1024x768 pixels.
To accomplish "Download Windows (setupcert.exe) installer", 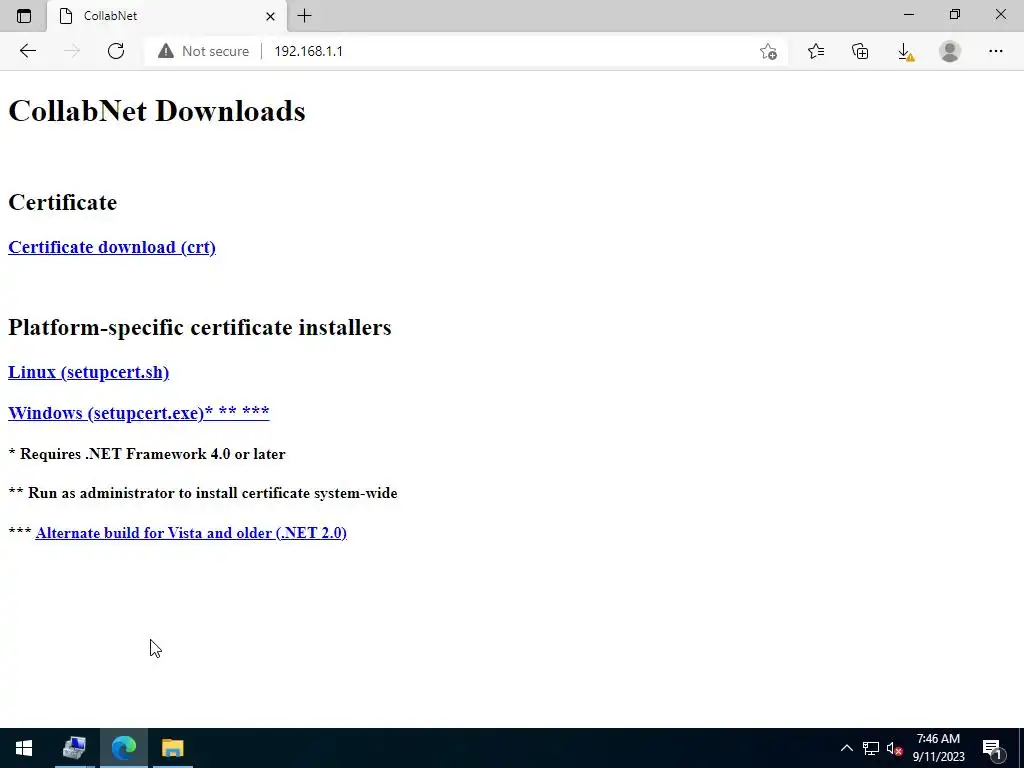I will coord(138,413).
